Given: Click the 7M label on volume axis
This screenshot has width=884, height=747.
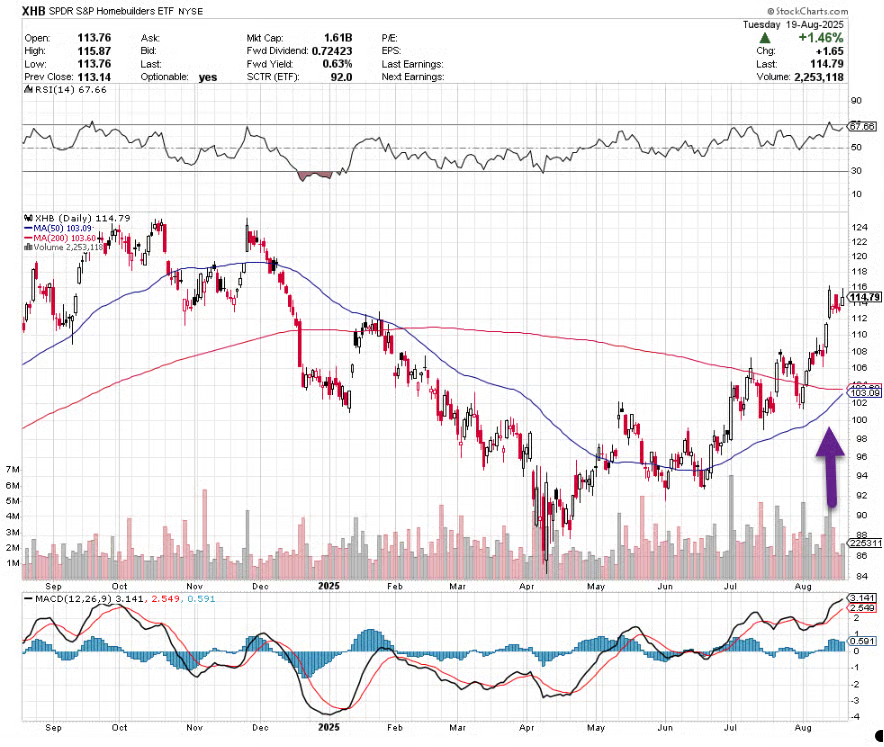Looking at the screenshot, I should point(12,469).
